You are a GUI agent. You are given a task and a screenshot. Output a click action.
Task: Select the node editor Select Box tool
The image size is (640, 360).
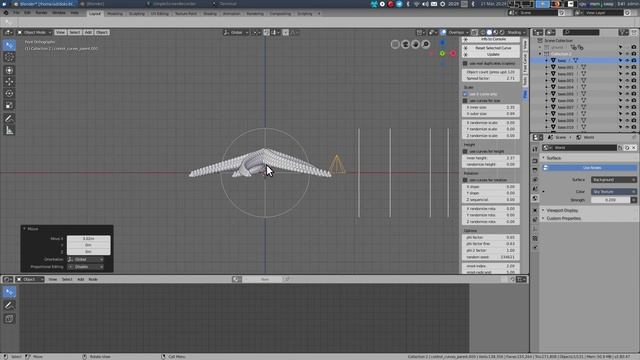(x=9, y=292)
